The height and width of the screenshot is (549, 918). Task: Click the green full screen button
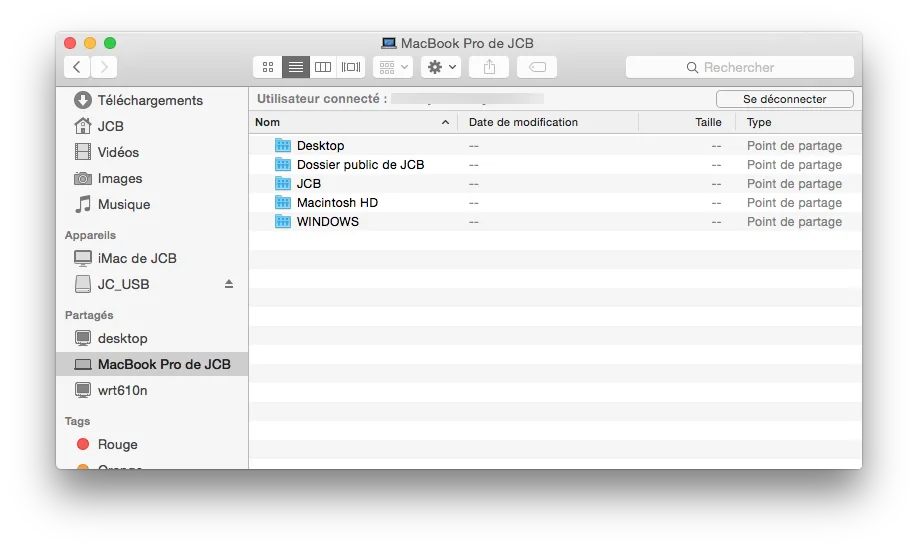110,43
